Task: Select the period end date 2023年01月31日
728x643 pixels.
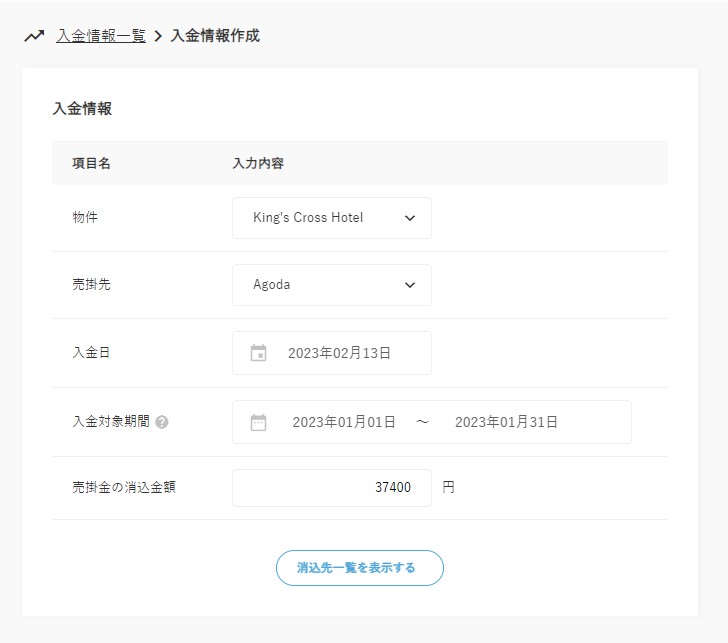Action: (x=506, y=422)
